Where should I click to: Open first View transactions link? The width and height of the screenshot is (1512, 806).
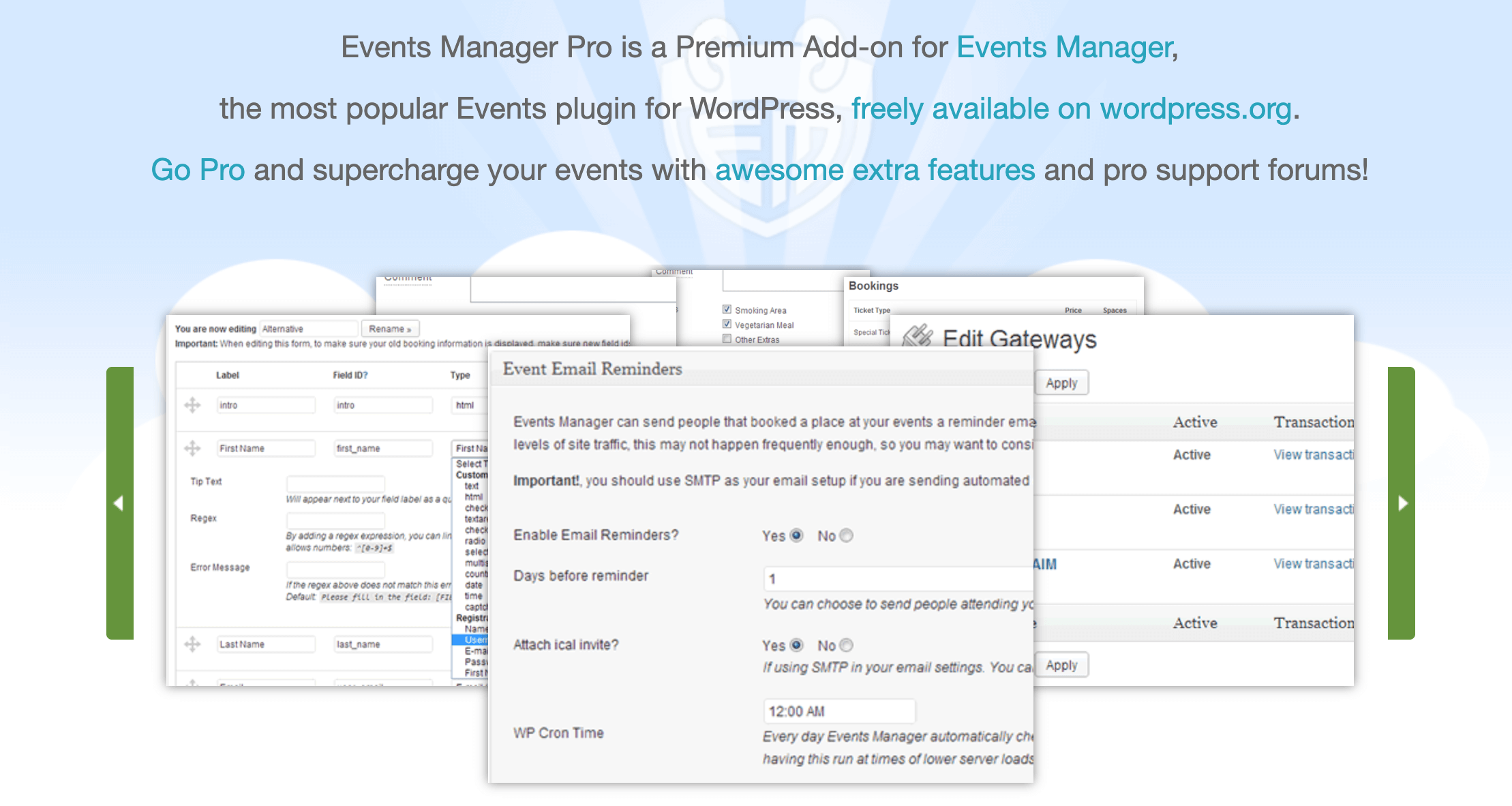click(x=1313, y=455)
